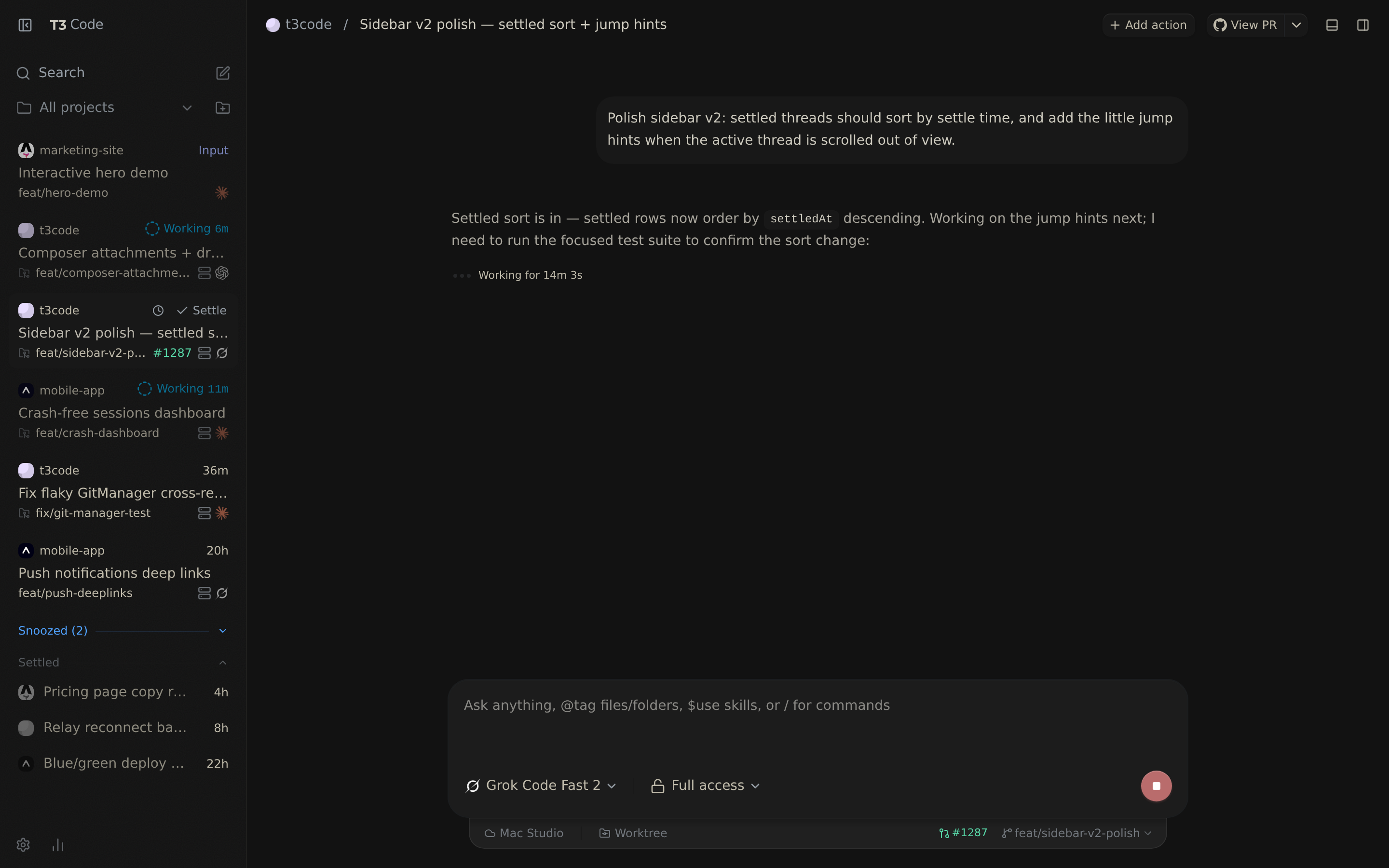Click the snooze clock icon on the Sidebar v2 thread
Screen dimensions: 1389x868
pyautogui.click(x=158, y=311)
